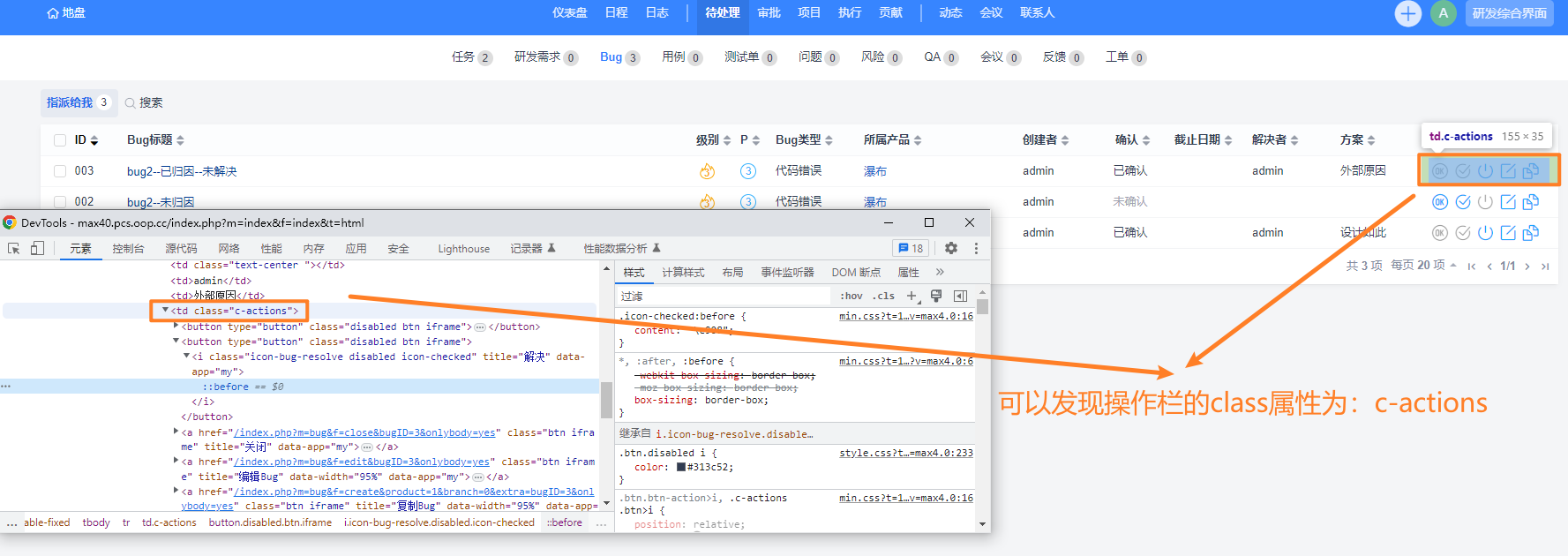The width and height of the screenshot is (1568, 556).
Task: Tick the checkbox for bug 003
Action: click(x=60, y=171)
